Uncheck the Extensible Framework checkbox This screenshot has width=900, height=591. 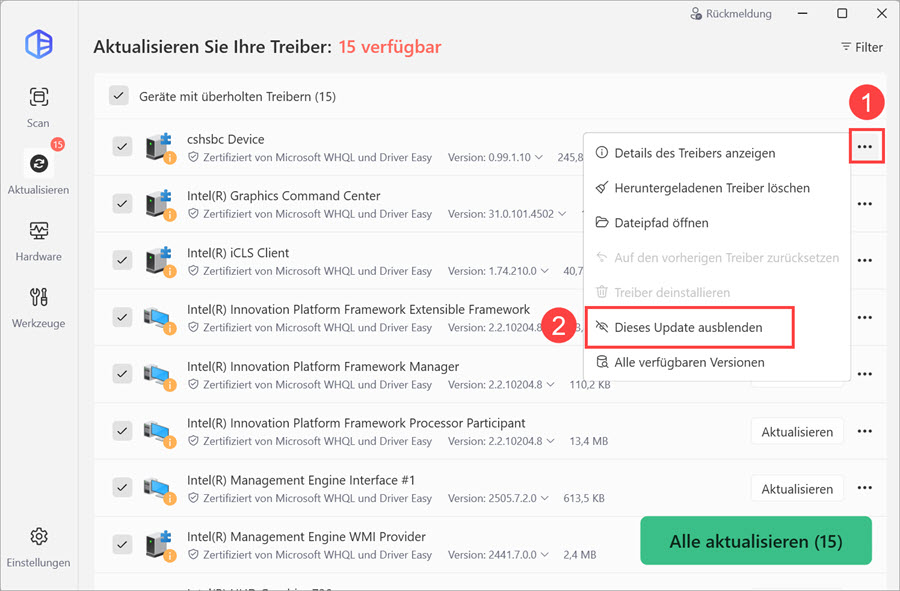pos(122,317)
